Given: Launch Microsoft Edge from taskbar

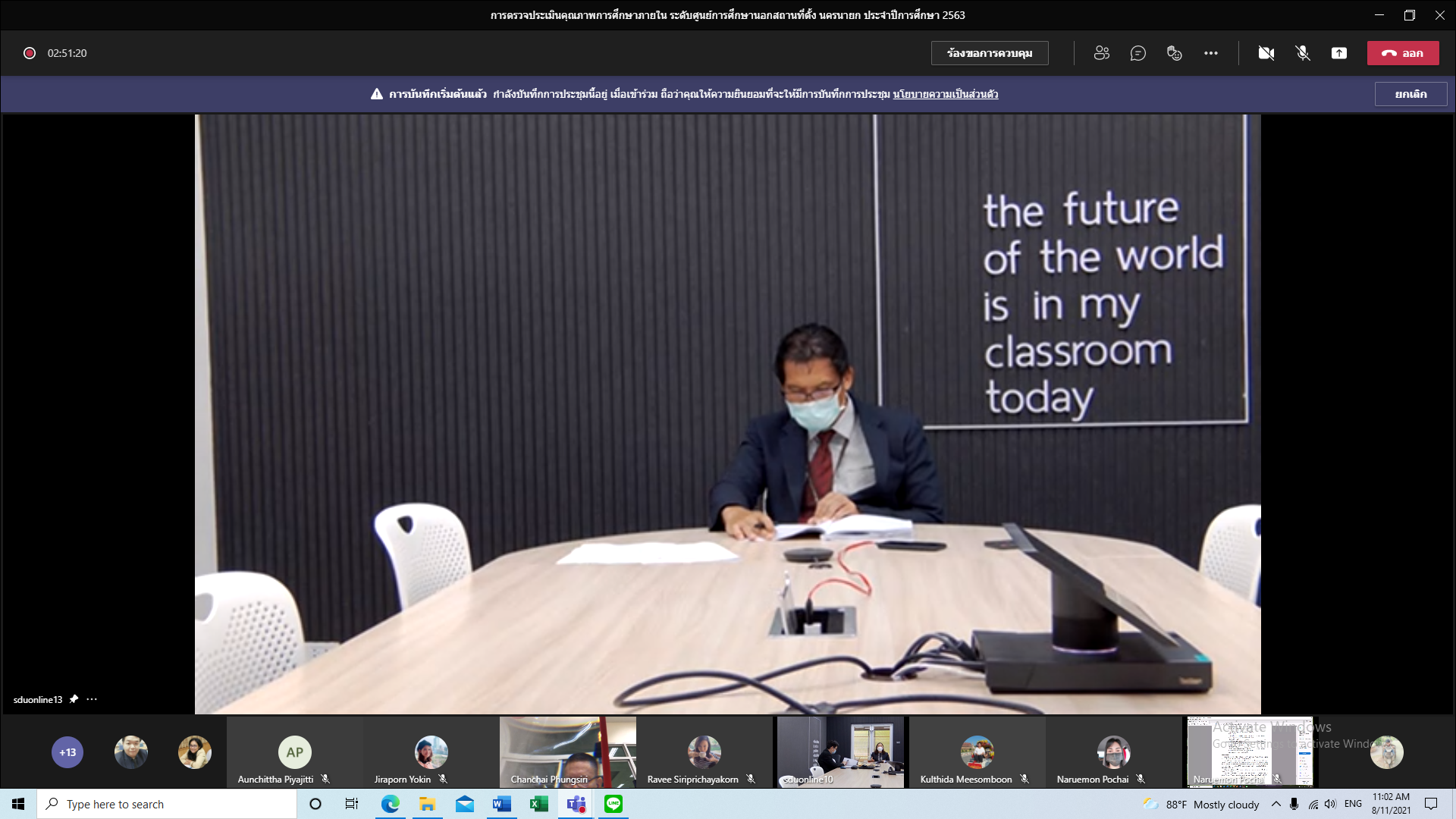Looking at the screenshot, I should tap(390, 804).
